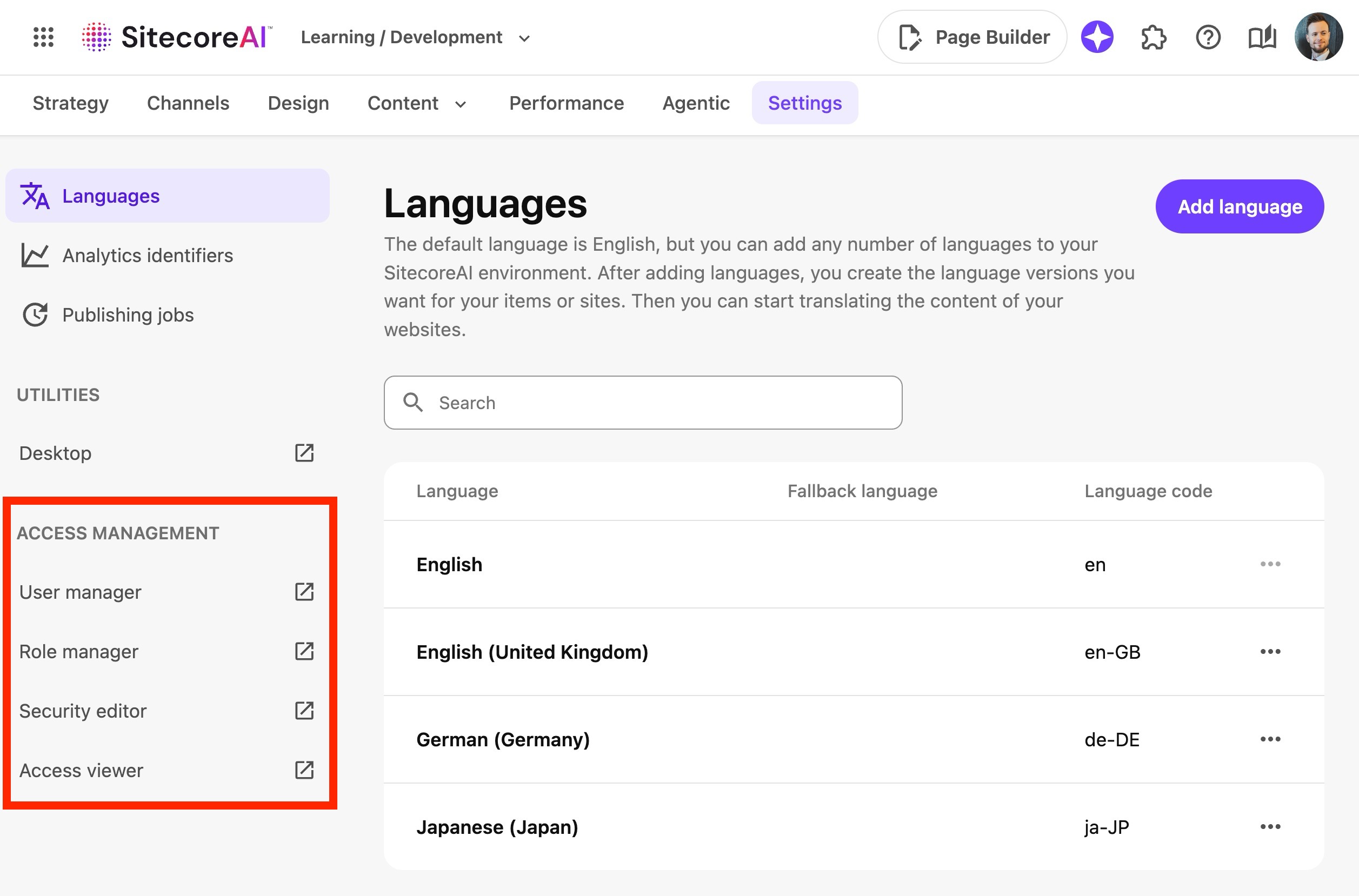Click into the Search languages field
The width and height of the screenshot is (1359, 896).
tap(643, 402)
